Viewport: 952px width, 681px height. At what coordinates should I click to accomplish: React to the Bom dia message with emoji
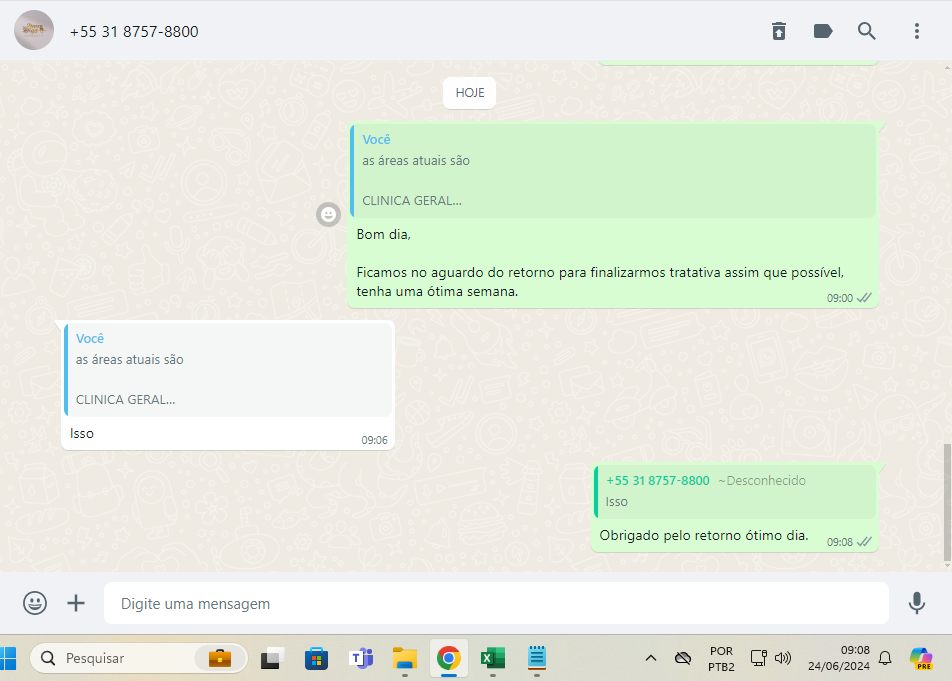tap(328, 214)
